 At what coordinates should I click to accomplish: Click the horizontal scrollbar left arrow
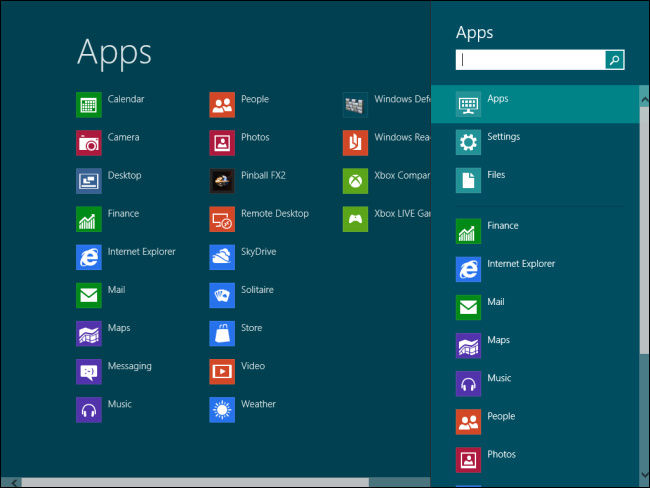pyautogui.click(x=13, y=483)
